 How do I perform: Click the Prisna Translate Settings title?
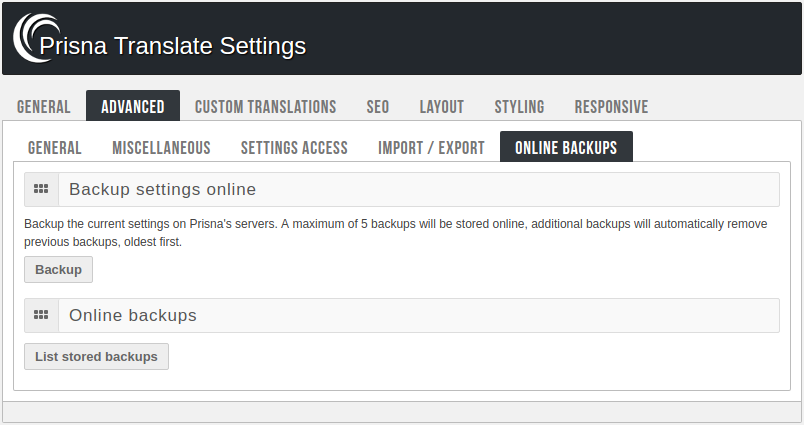[172, 46]
